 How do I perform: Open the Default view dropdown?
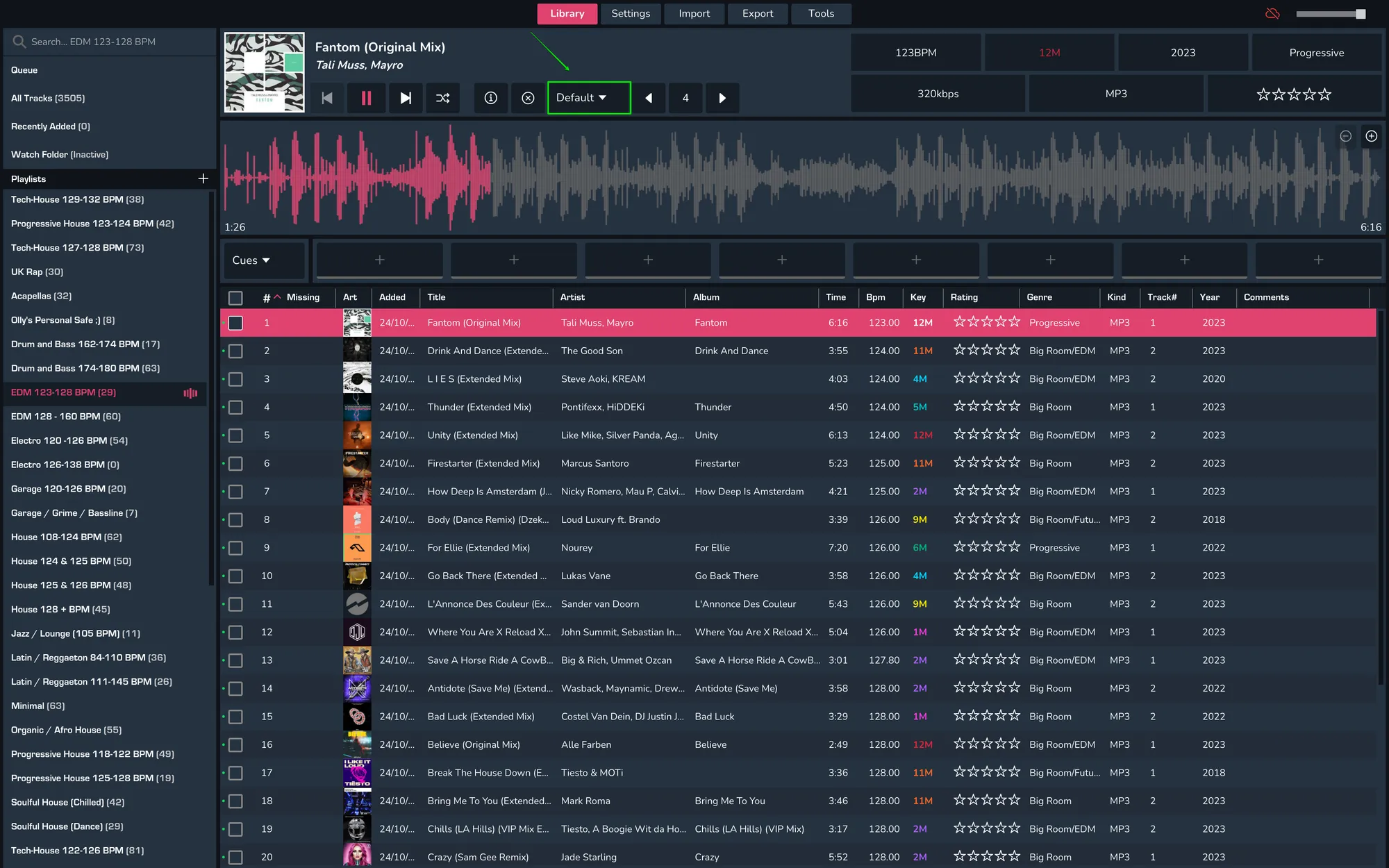[x=588, y=98]
